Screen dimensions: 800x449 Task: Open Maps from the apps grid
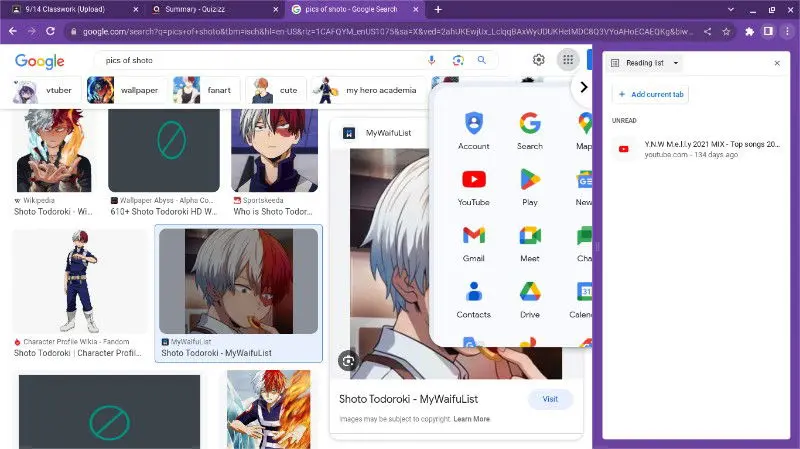click(x=584, y=131)
